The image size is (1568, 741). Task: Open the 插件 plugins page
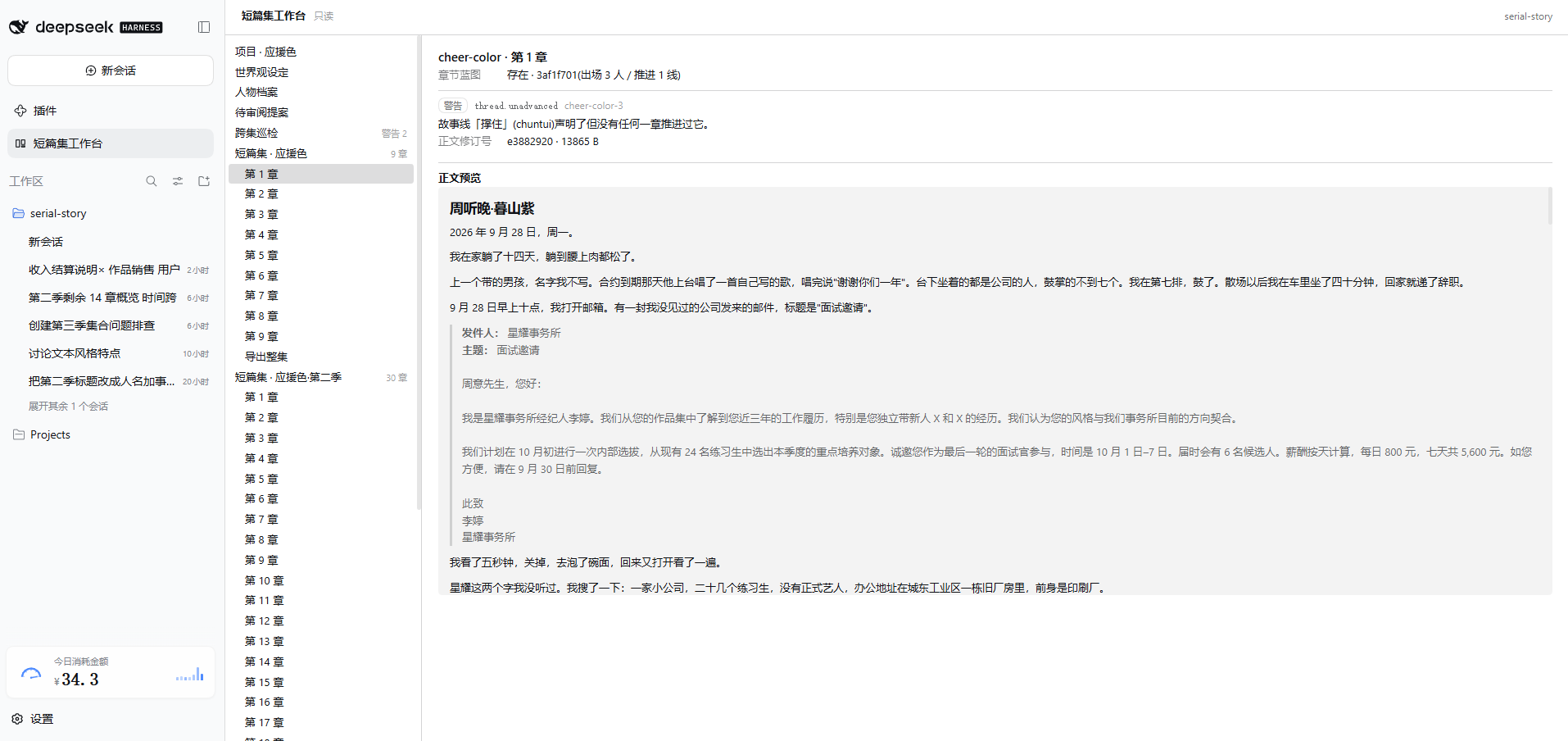click(111, 111)
